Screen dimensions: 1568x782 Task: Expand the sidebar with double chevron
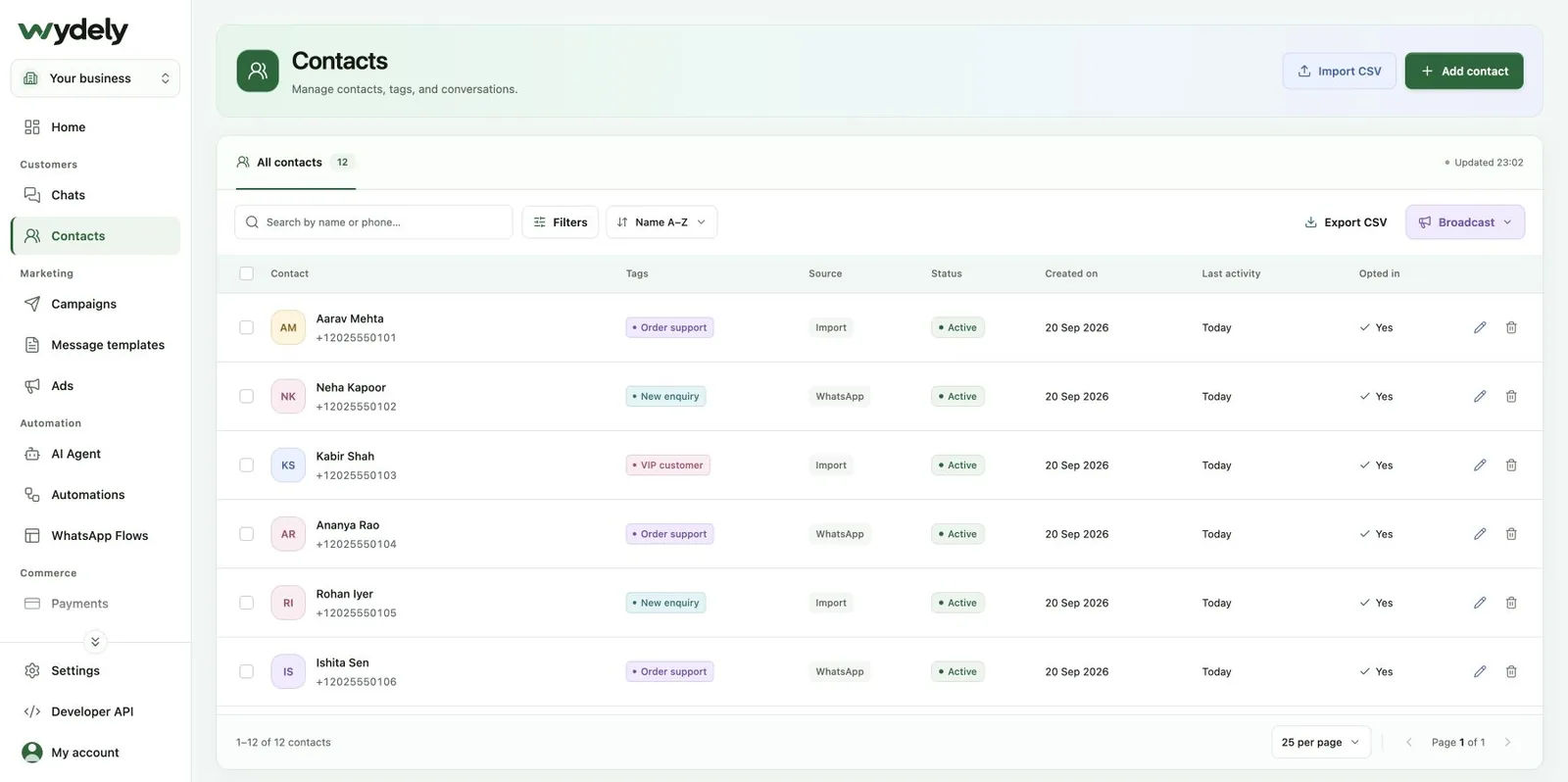95,642
